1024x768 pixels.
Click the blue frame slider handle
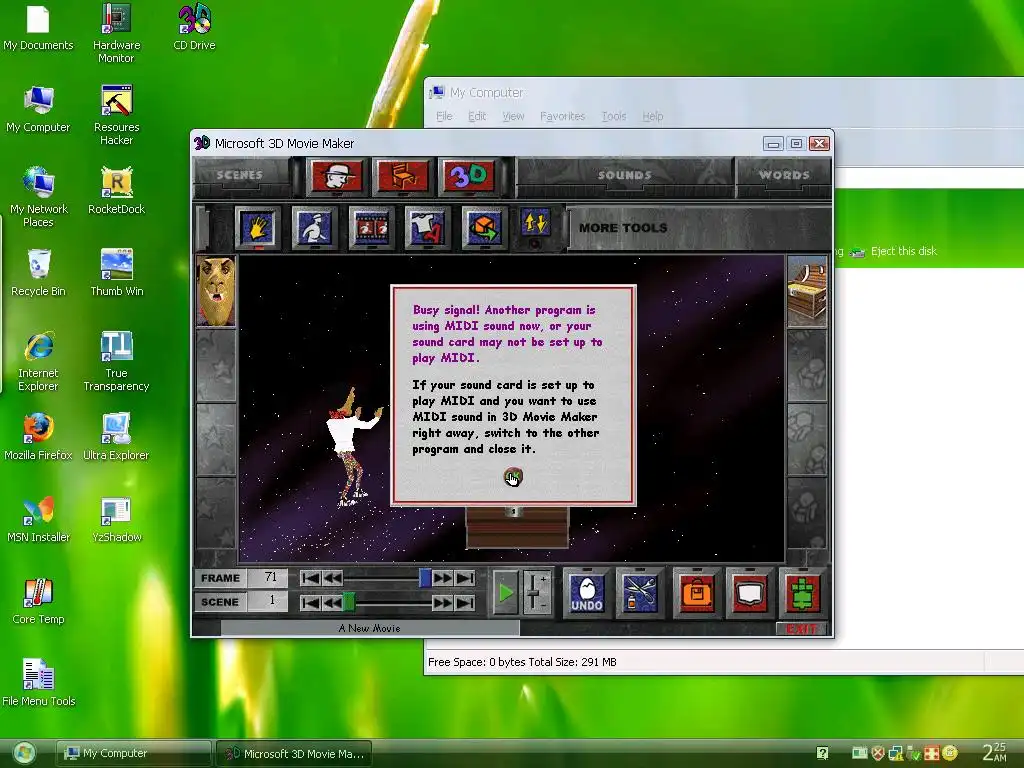pyautogui.click(x=425, y=578)
